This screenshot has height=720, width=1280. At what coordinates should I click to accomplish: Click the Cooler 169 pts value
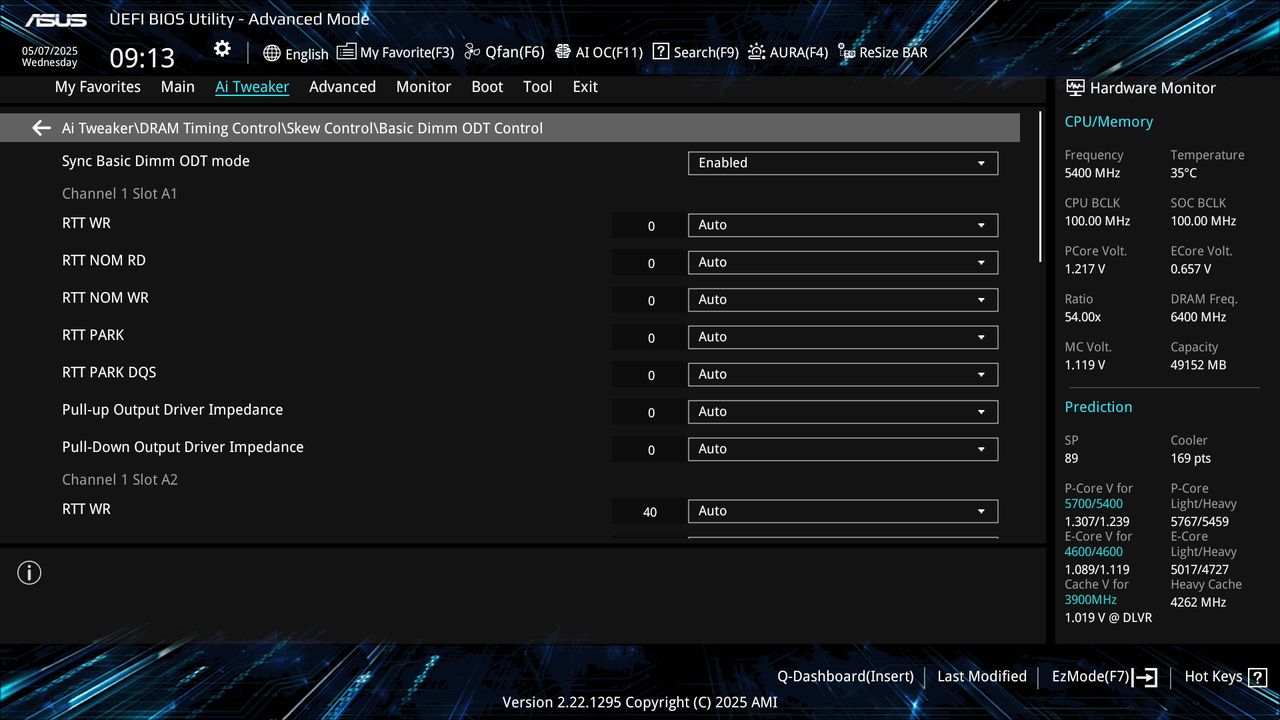(x=1191, y=458)
